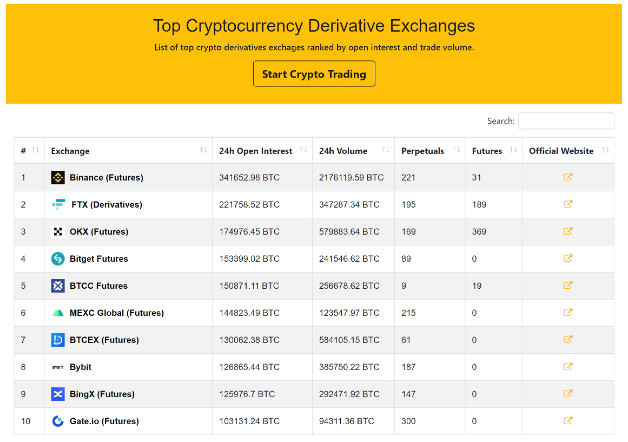Click the Top Cryptocurrency Derivative Exchanges heading
The width and height of the screenshot is (628, 442).
(x=314, y=26)
